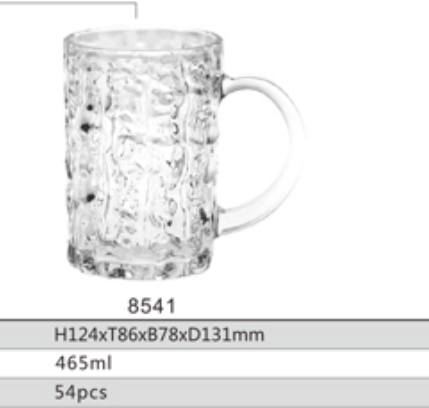Screen dimensions: 429x408
Task: Click the white capacity row's empty area
Action: (267, 363)
